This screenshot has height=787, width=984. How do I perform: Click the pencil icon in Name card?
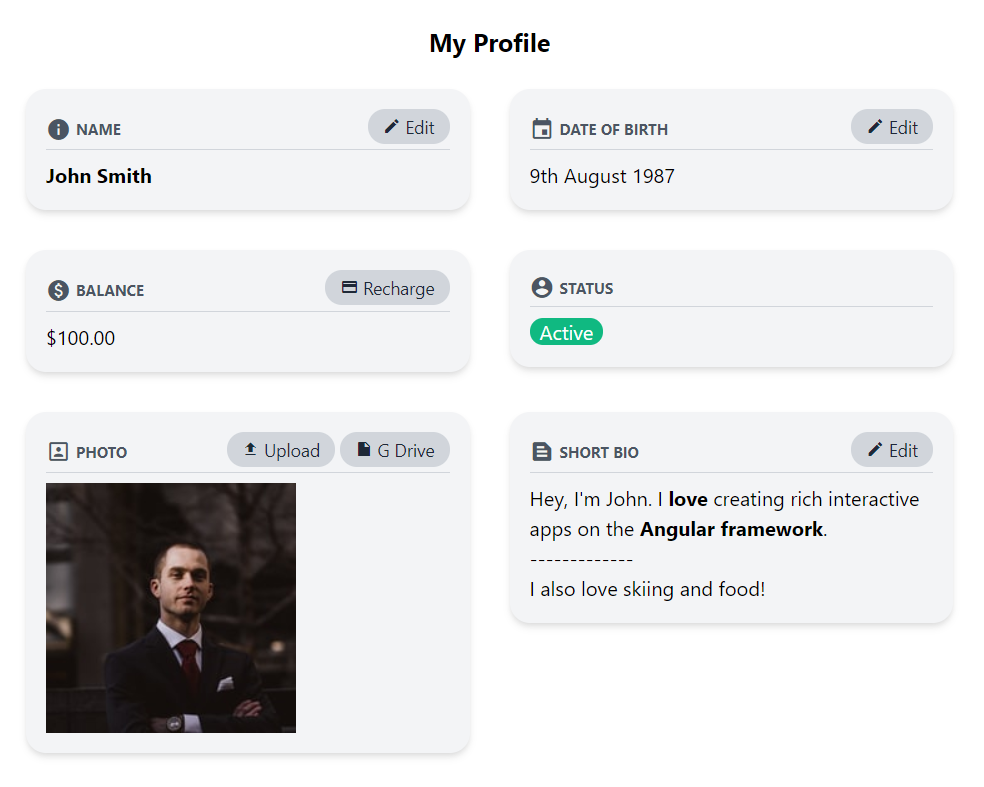[x=392, y=127]
